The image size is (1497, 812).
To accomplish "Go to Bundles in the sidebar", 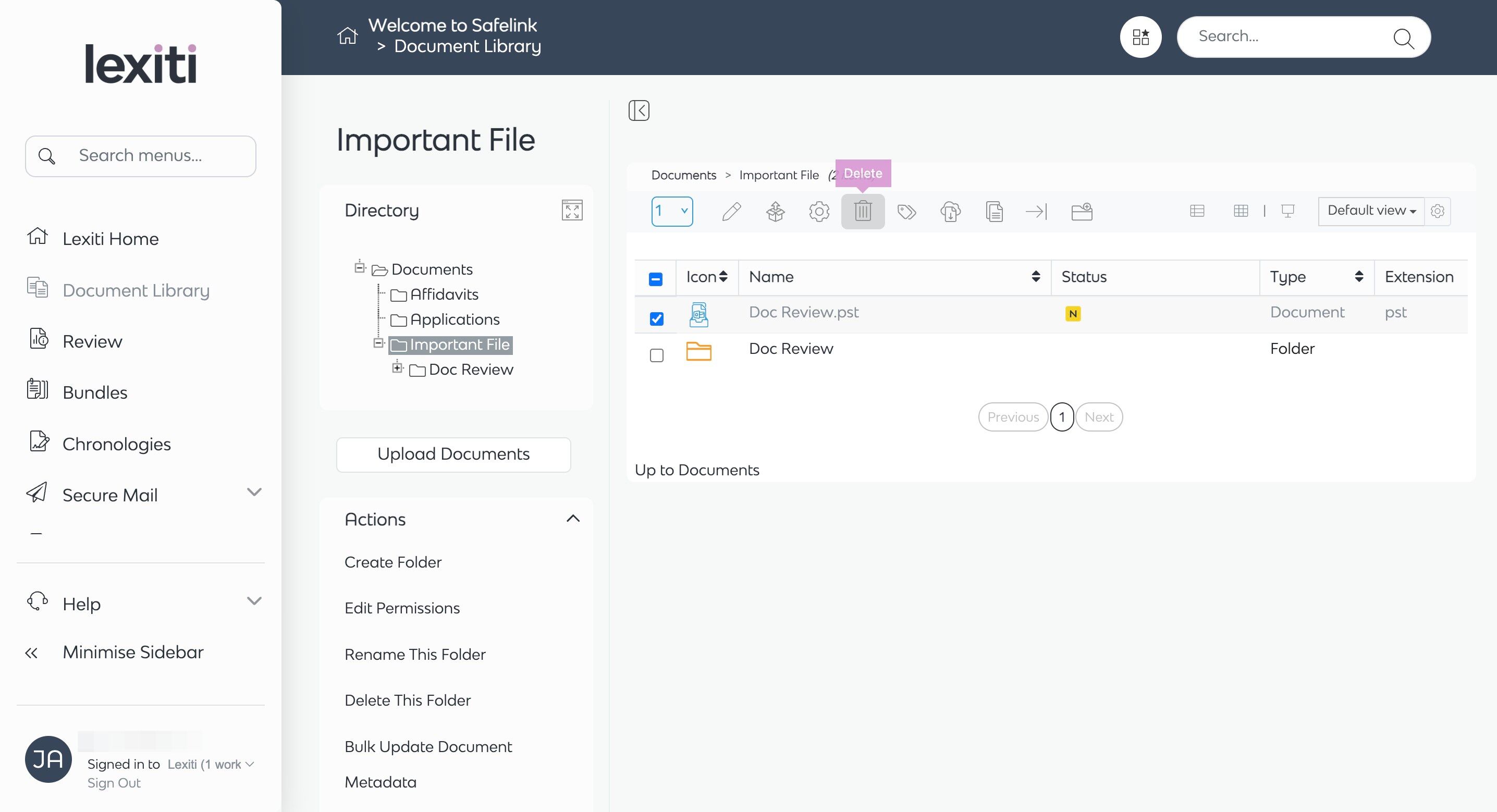I will 95,392.
